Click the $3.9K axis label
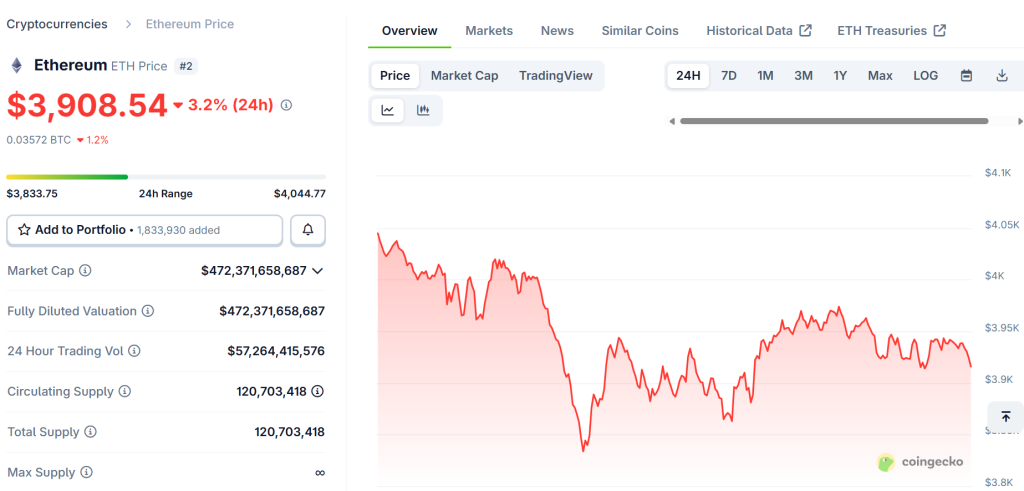The width and height of the screenshot is (1024, 491). point(999,379)
